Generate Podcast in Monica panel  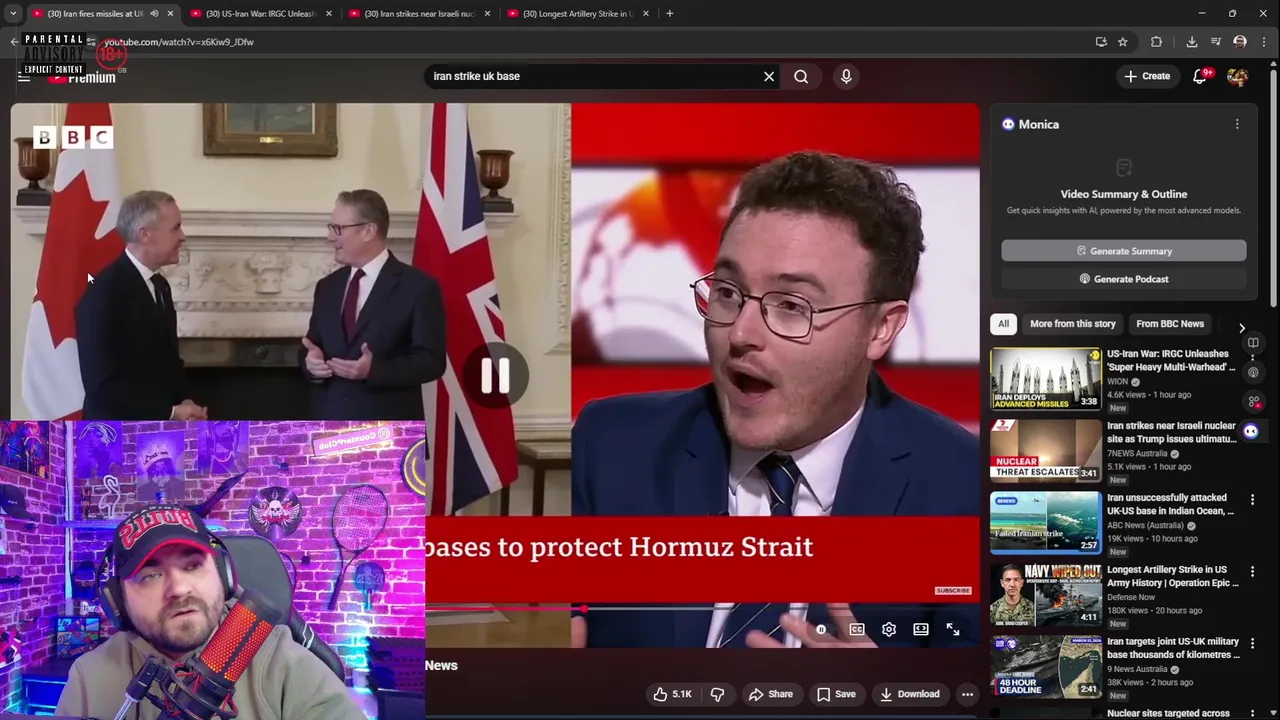(x=1124, y=279)
